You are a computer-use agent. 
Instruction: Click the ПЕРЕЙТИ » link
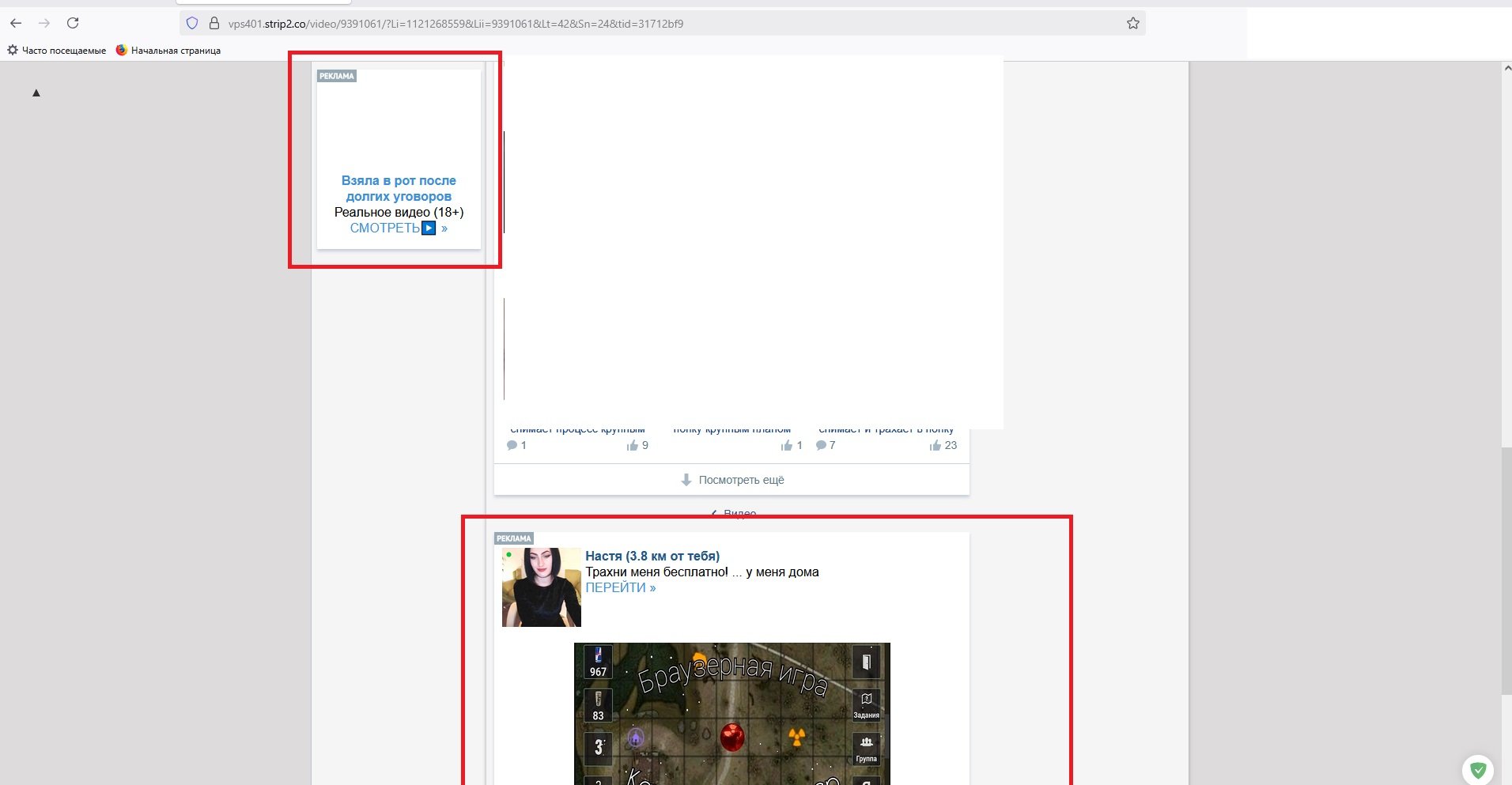click(x=620, y=587)
